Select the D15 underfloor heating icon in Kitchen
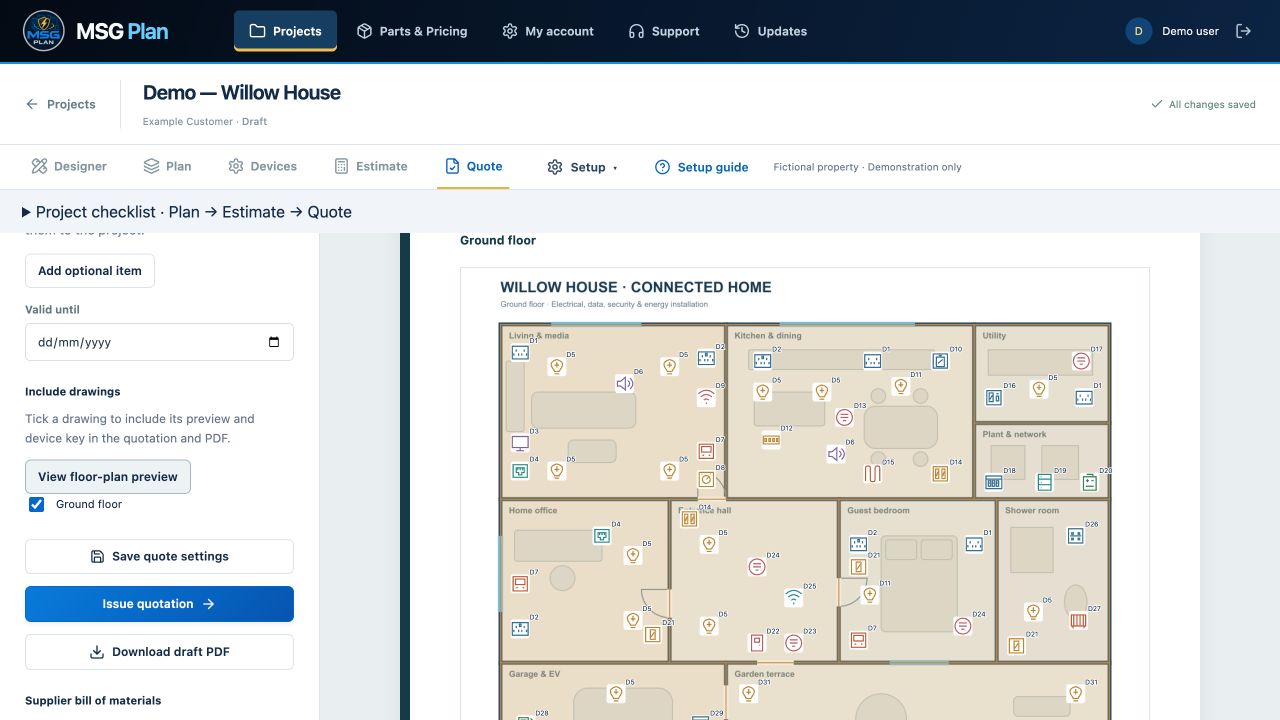Viewport: 1280px width, 720px height. coord(873,473)
